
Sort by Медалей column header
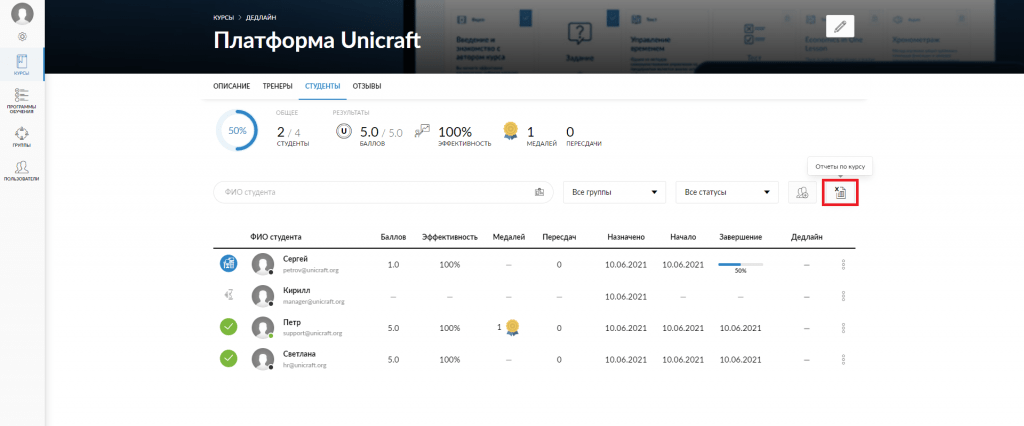(509, 237)
